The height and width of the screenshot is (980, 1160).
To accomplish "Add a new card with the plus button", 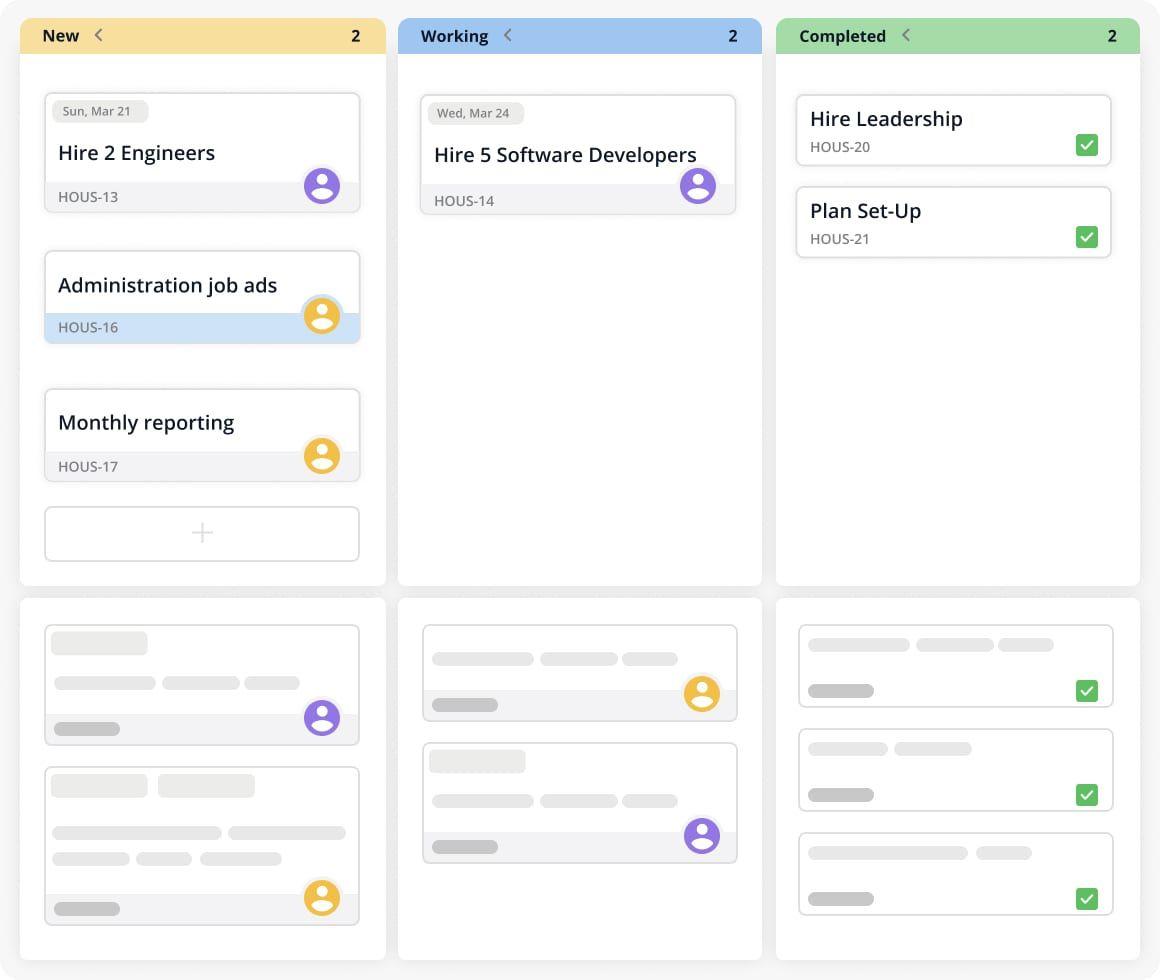I will point(202,533).
